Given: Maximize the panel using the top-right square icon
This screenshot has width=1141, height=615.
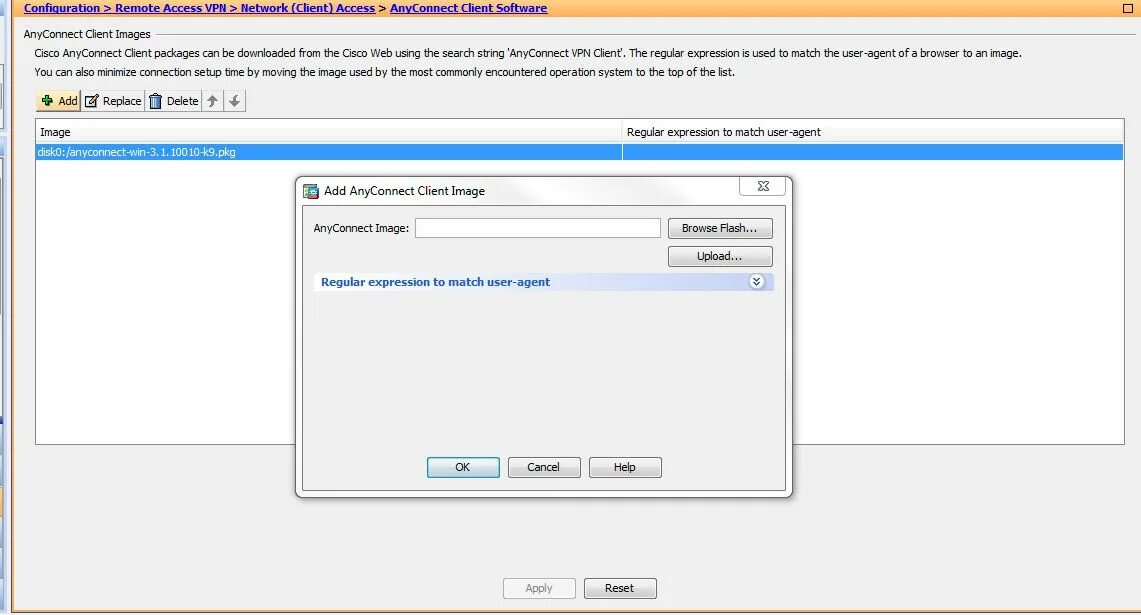Looking at the screenshot, I should coord(1127,8).
